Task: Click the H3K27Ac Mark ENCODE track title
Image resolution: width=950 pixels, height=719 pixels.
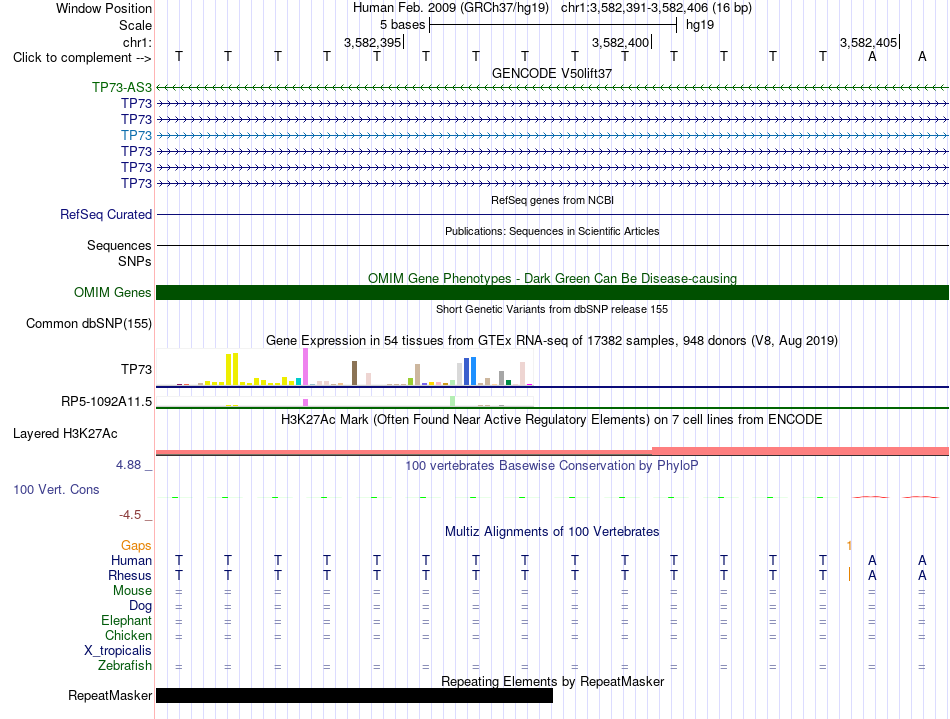Action: [552, 420]
